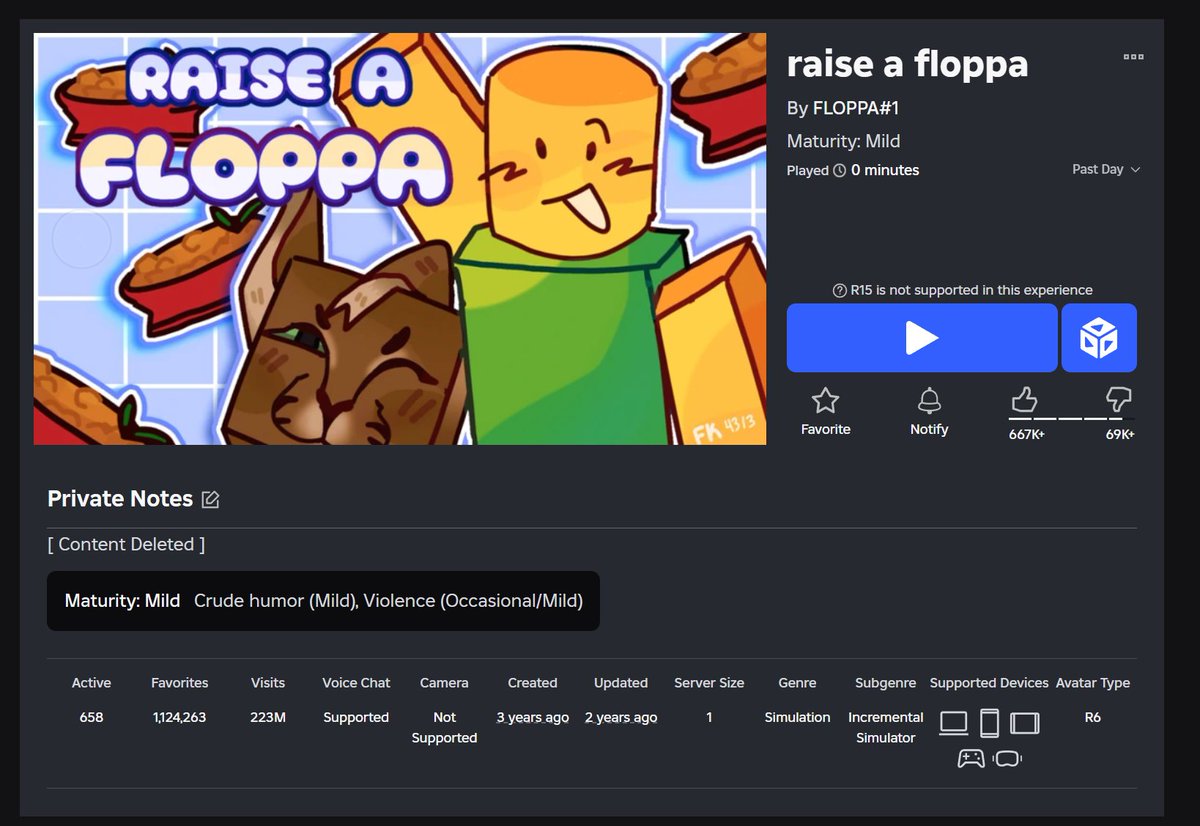
Task: Toggle the Favorite star for raise a floppa
Action: (x=825, y=400)
